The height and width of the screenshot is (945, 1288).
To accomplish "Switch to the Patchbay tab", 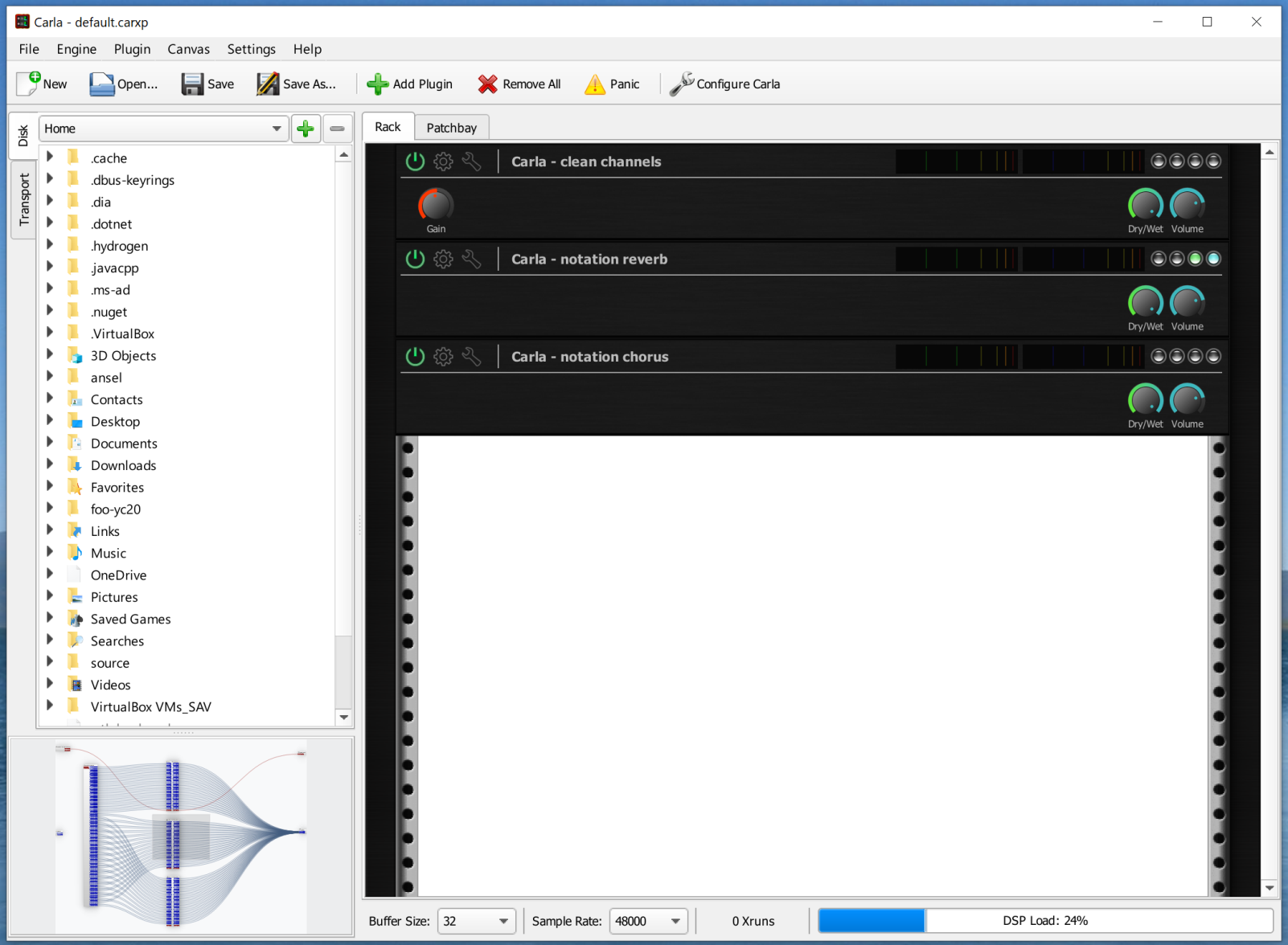I will coord(451,128).
